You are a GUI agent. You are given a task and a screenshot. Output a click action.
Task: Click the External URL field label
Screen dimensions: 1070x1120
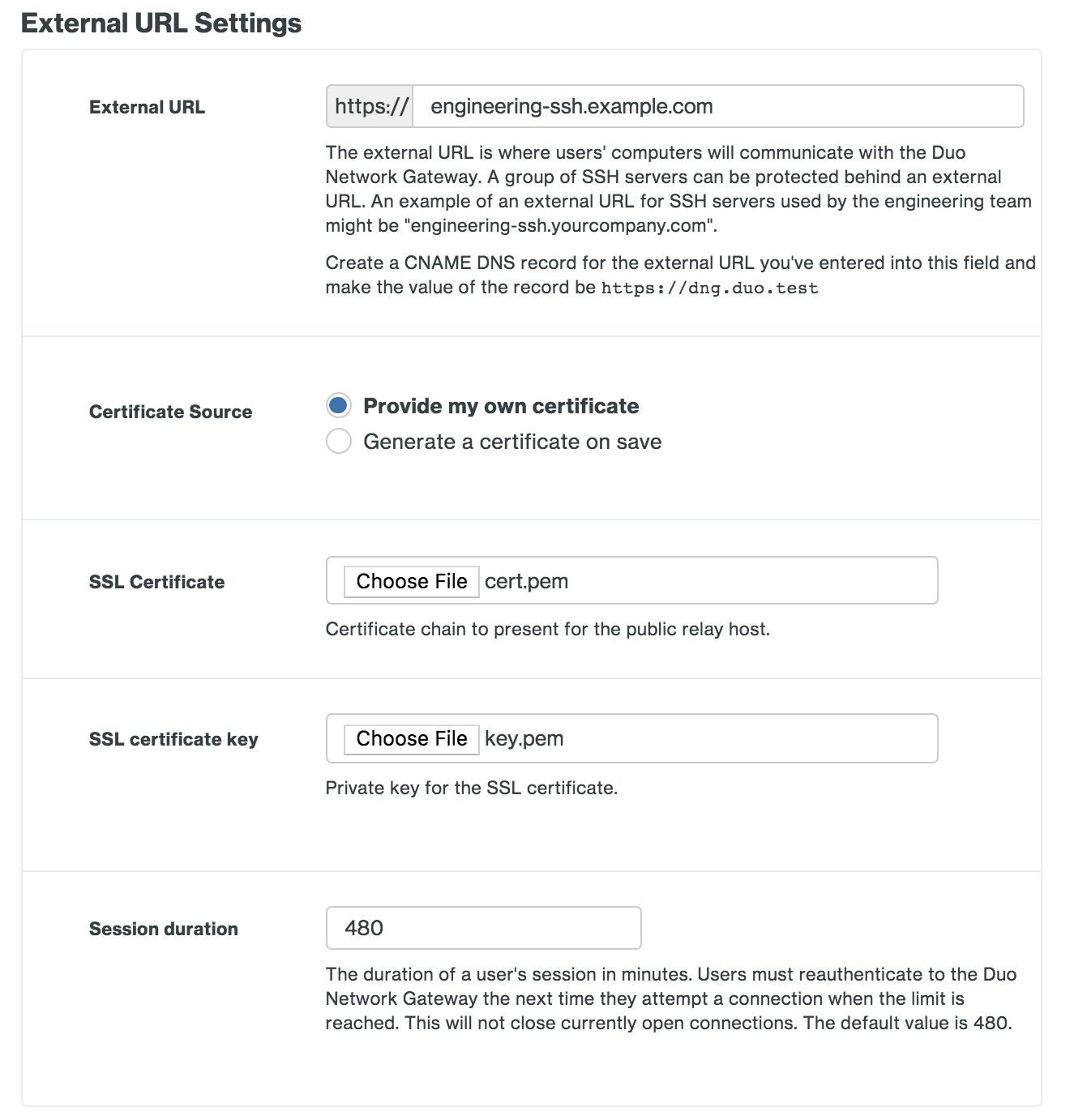click(147, 106)
